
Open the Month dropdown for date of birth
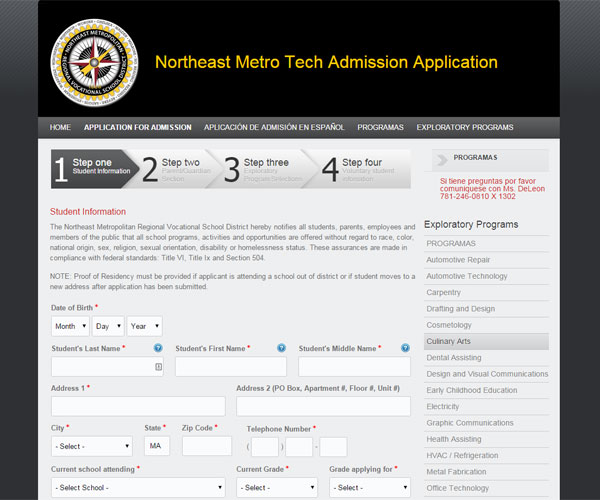click(70, 326)
